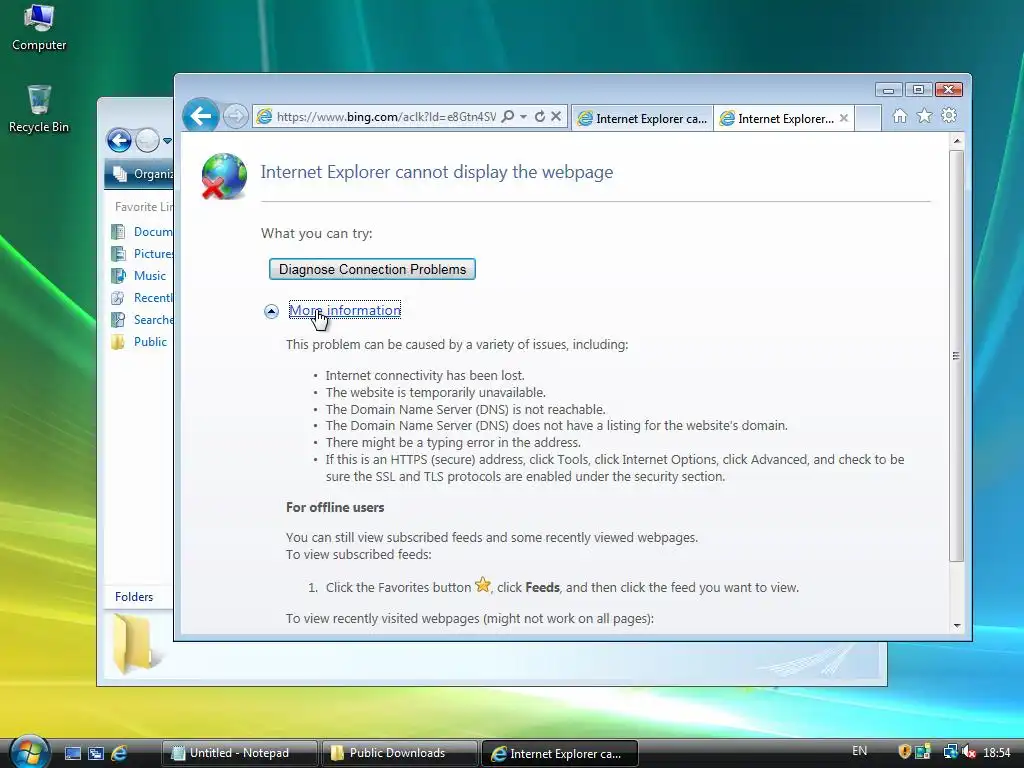1024x768 pixels.
Task: Click Internet Explorer taskbar button
Action: click(559, 753)
